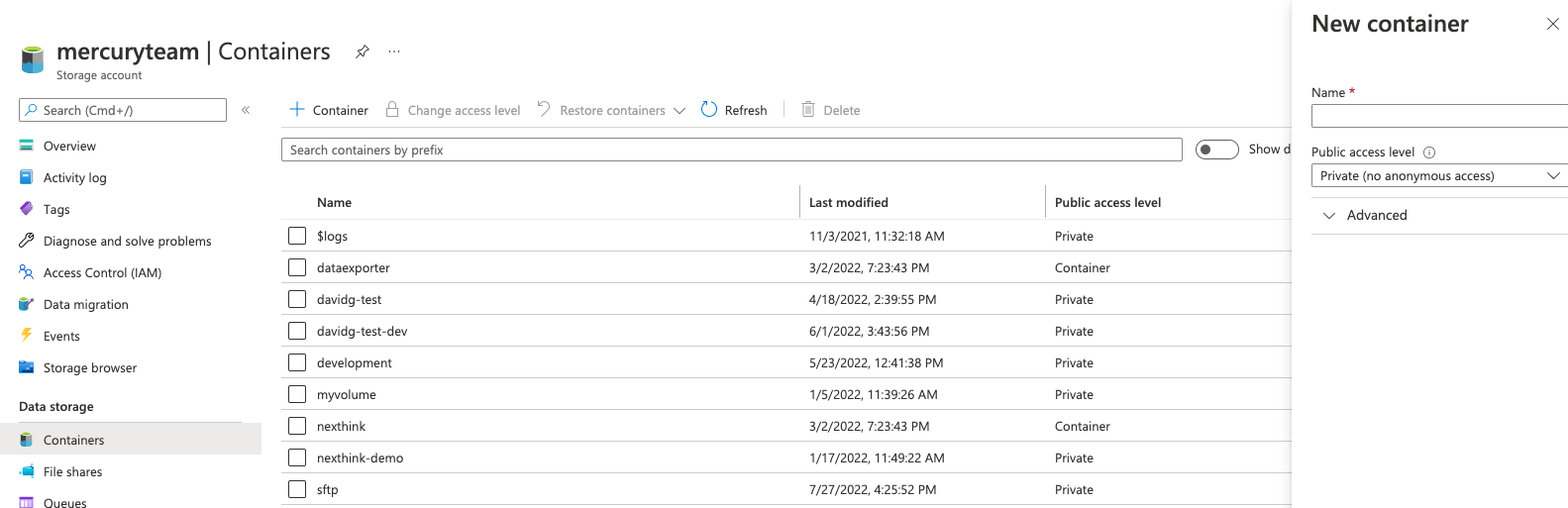1568x508 pixels.
Task: Open the development container link
Action: (x=354, y=362)
